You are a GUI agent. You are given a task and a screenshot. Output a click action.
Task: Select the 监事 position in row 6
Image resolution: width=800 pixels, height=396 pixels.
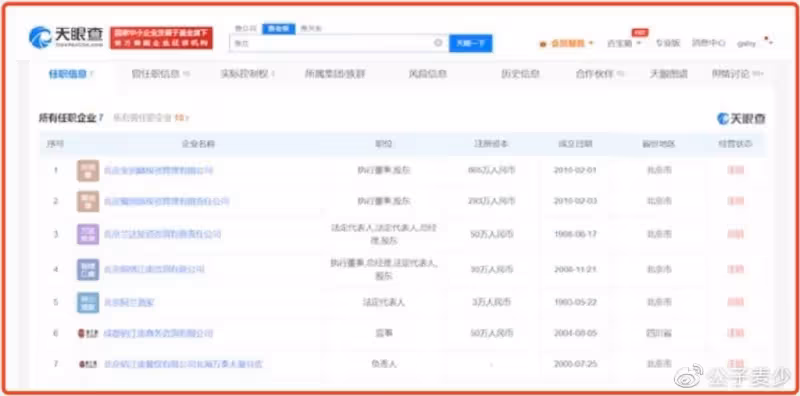coord(384,333)
